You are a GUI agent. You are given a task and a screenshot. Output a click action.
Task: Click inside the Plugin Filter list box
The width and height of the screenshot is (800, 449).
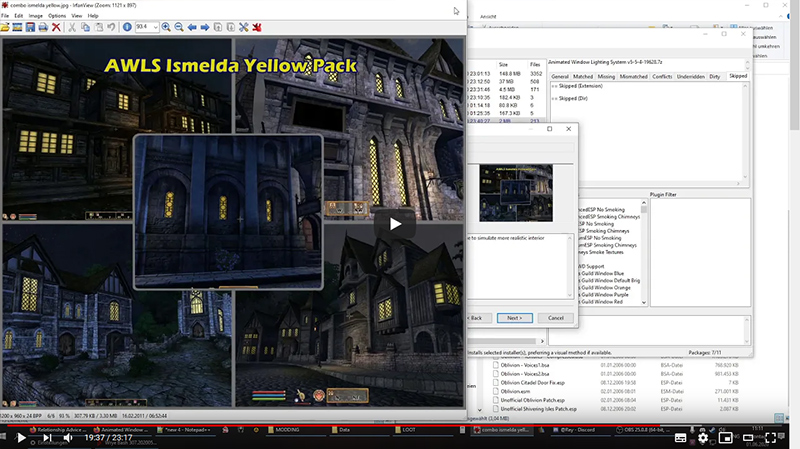[x=700, y=252]
